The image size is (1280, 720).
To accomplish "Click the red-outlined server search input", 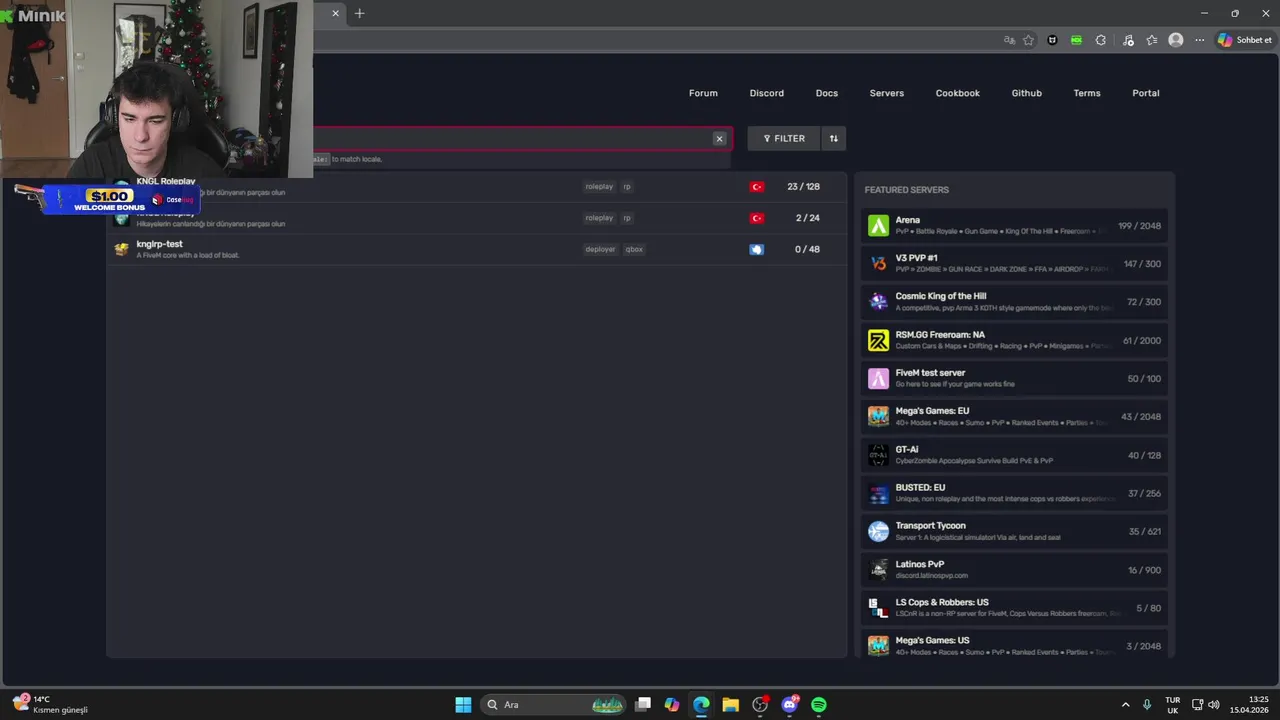I will [x=520, y=139].
